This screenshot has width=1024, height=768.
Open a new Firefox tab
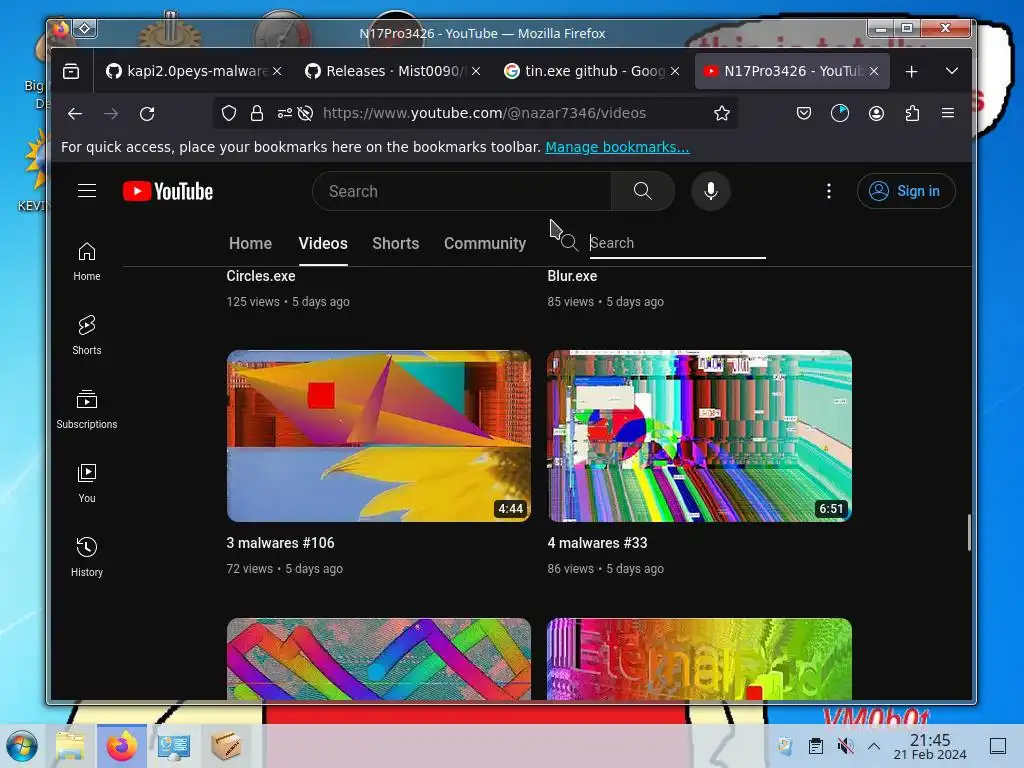point(912,71)
